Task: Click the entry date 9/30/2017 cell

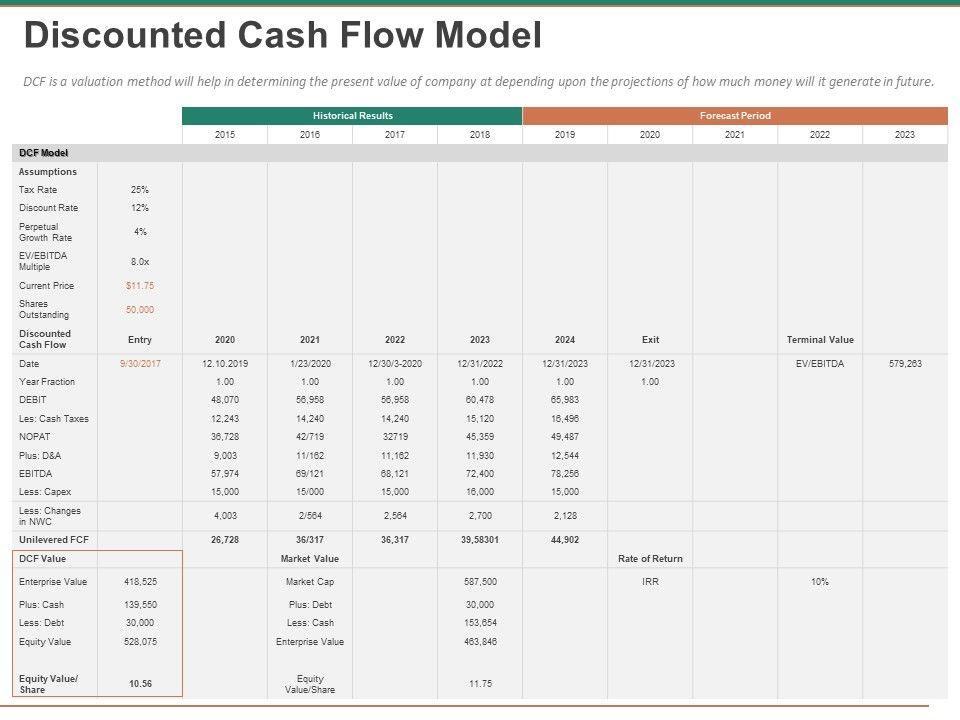Action: coord(140,364)
